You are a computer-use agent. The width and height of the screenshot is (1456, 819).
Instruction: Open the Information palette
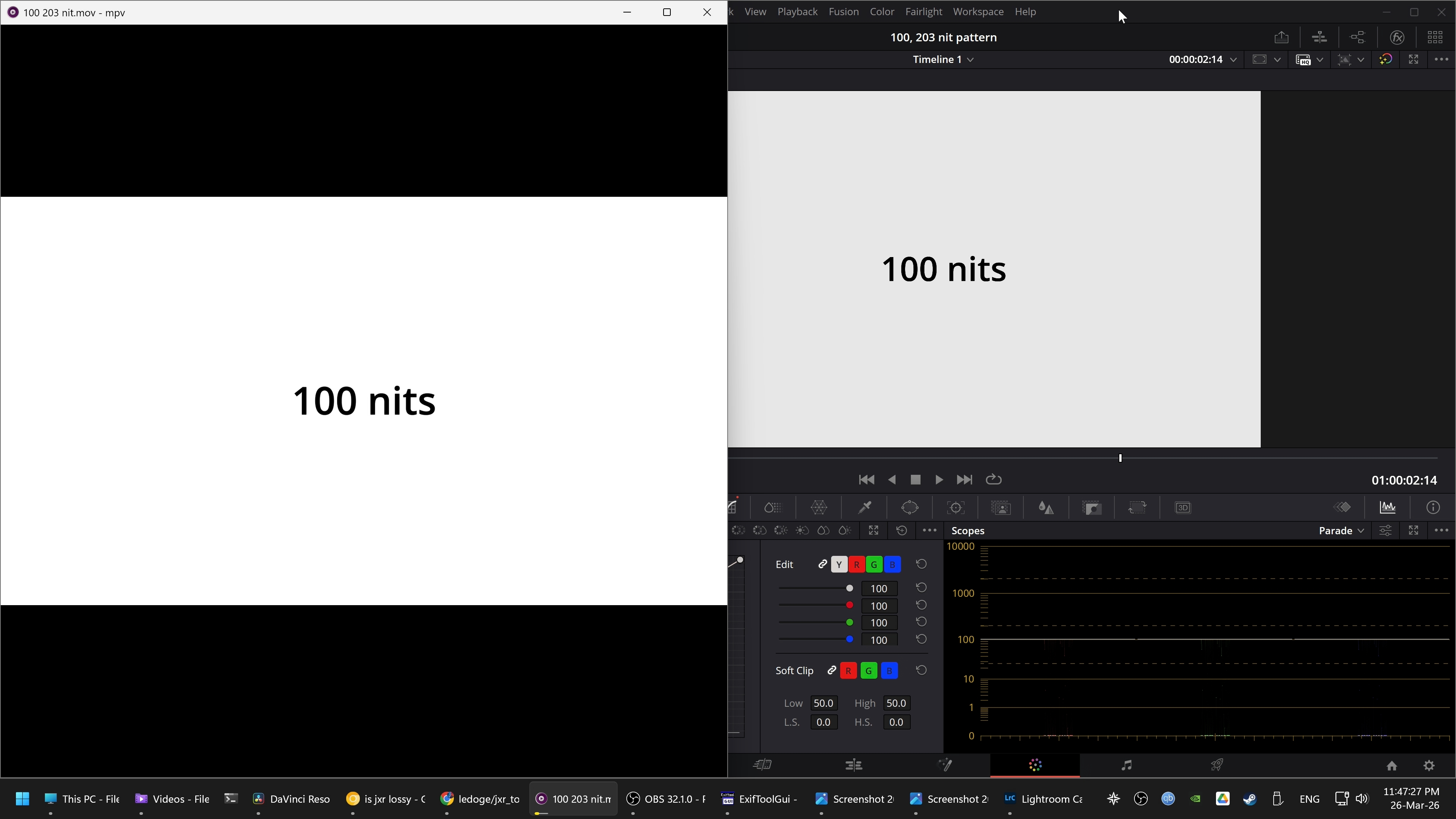(1433, 508)
